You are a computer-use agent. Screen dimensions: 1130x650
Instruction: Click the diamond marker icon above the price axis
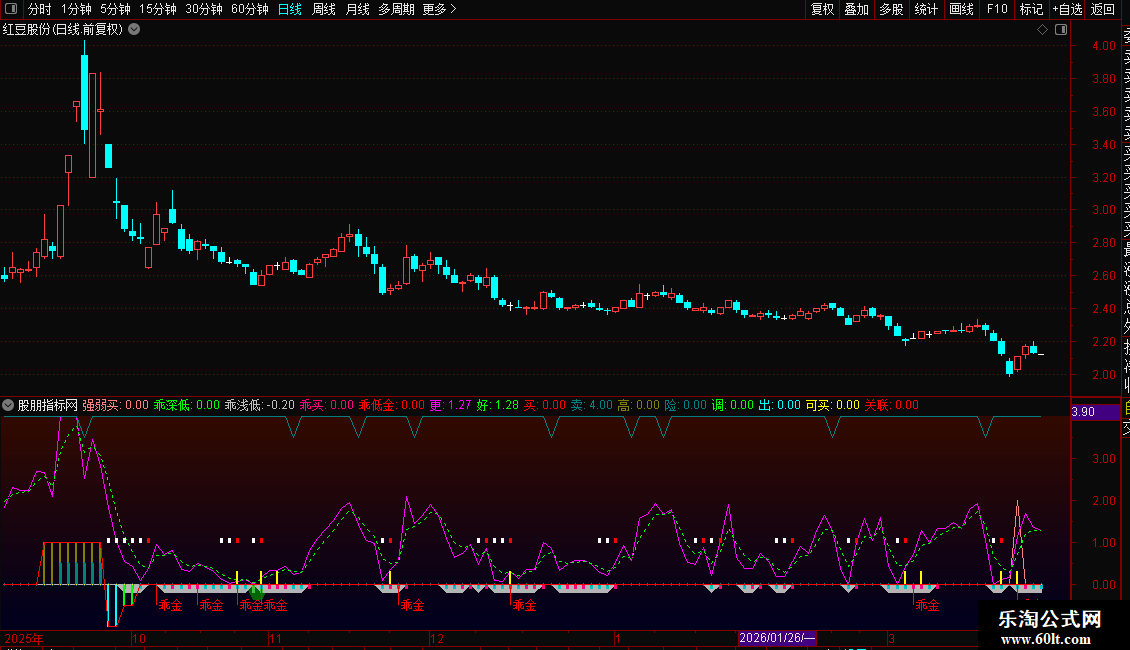1042,29
